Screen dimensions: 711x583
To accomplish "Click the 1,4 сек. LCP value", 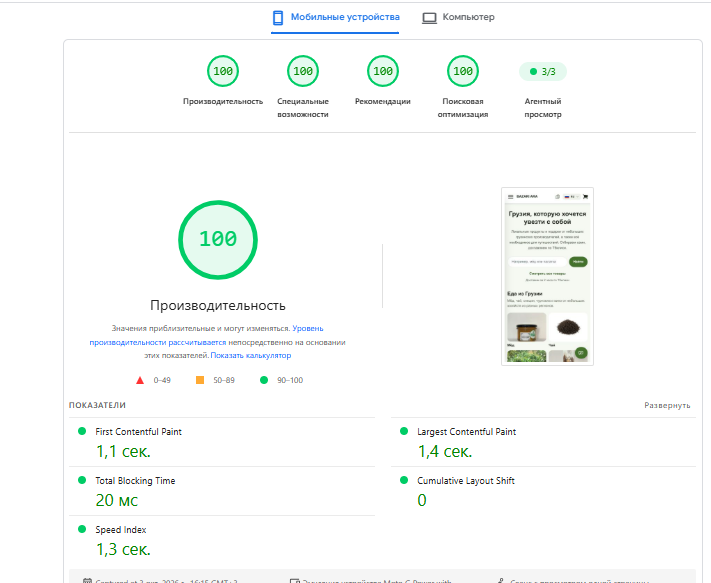I will point(445,452).
